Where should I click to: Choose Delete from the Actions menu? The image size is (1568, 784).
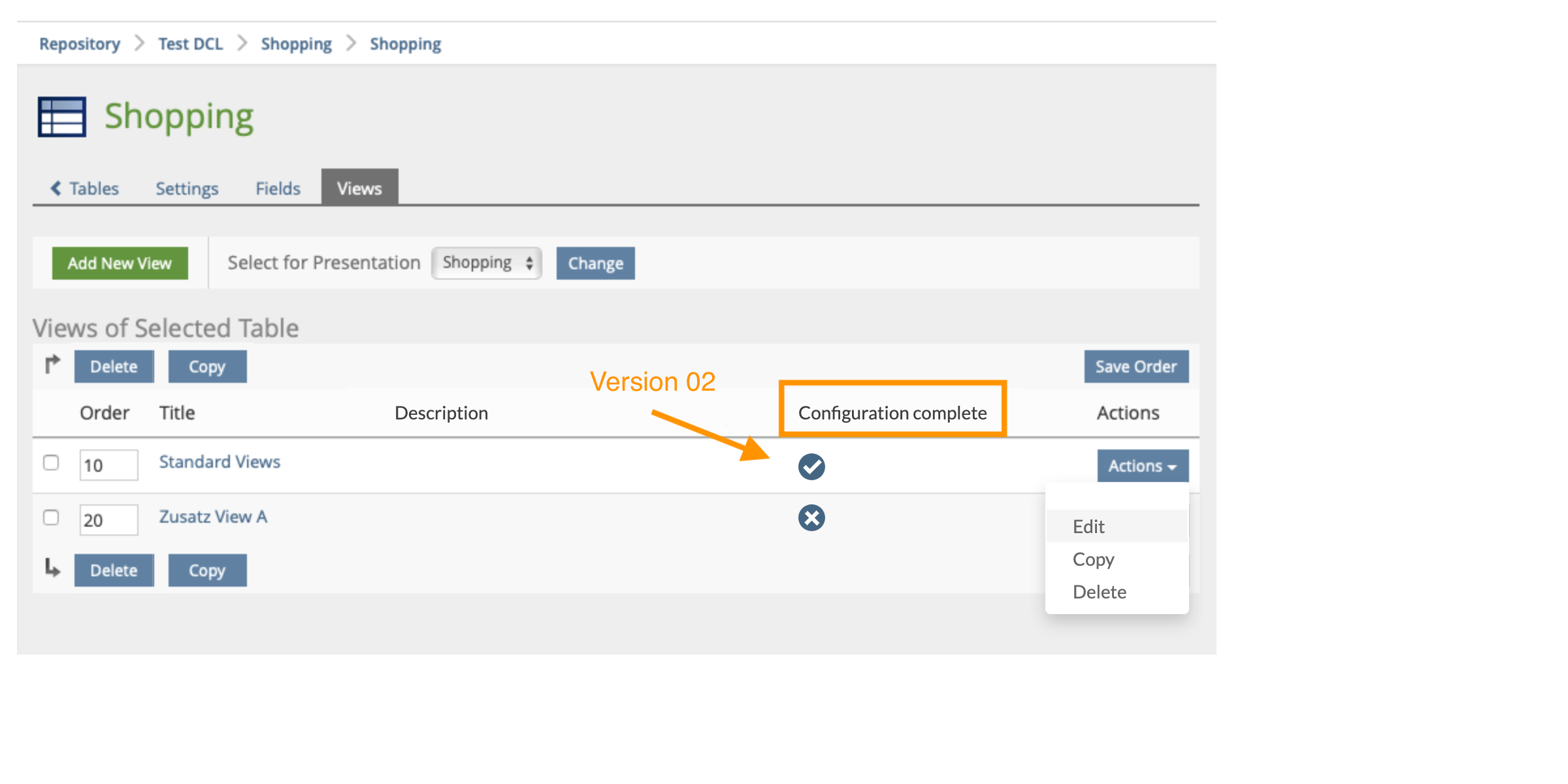tap(1099, 592)
